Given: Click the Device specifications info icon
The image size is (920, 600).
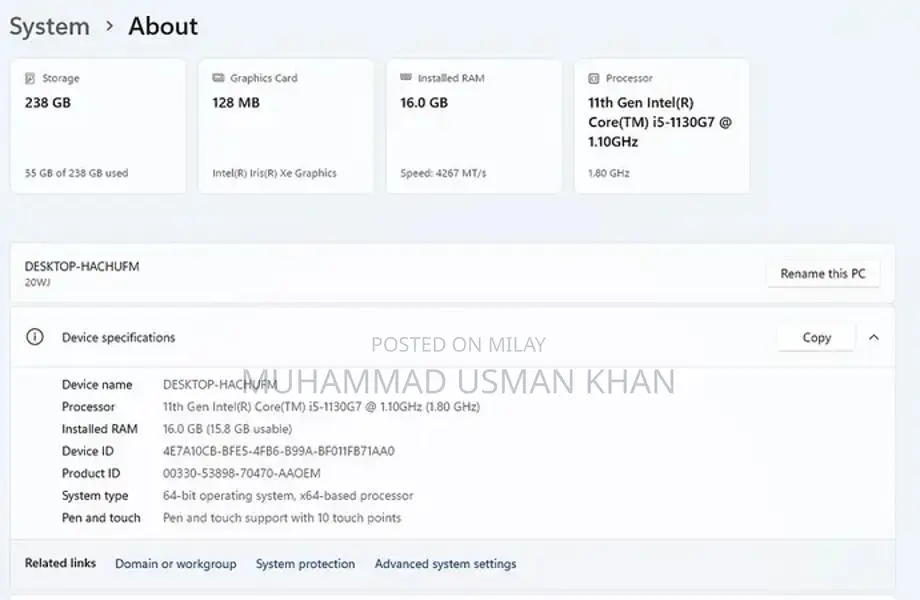Looking at the screenshot, I should [35, 337].
